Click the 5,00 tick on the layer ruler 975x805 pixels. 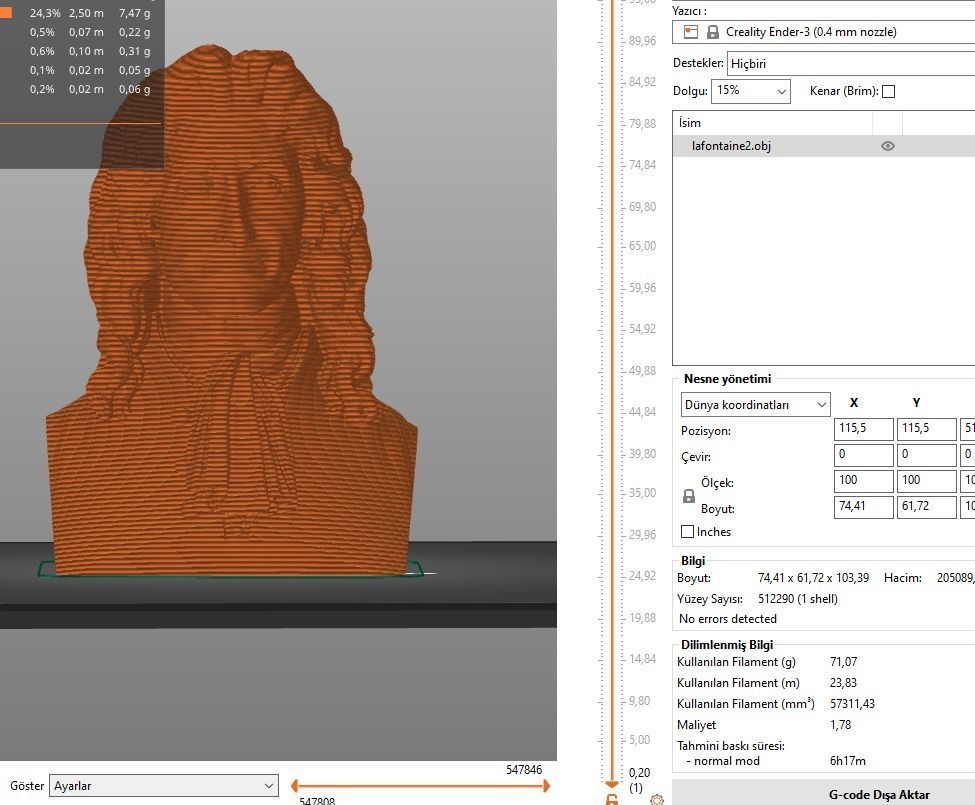[639, 740]
